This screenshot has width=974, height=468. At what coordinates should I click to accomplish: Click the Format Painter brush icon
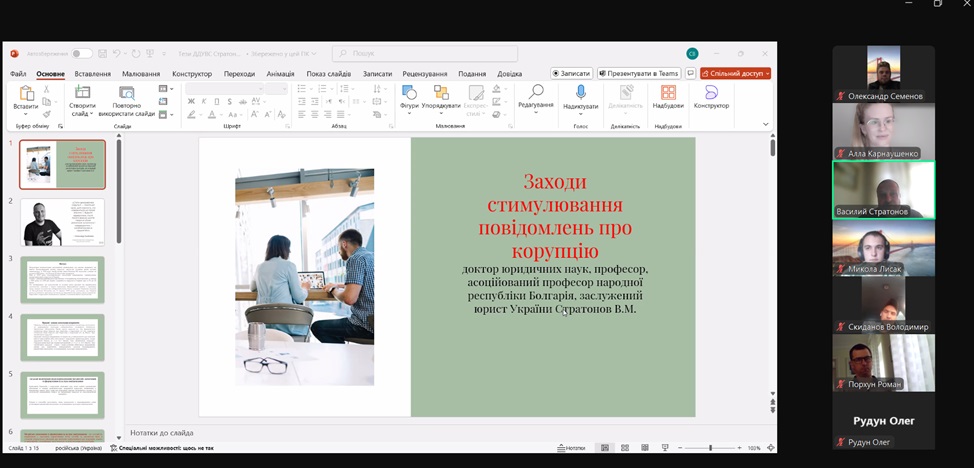pos(47,114)
